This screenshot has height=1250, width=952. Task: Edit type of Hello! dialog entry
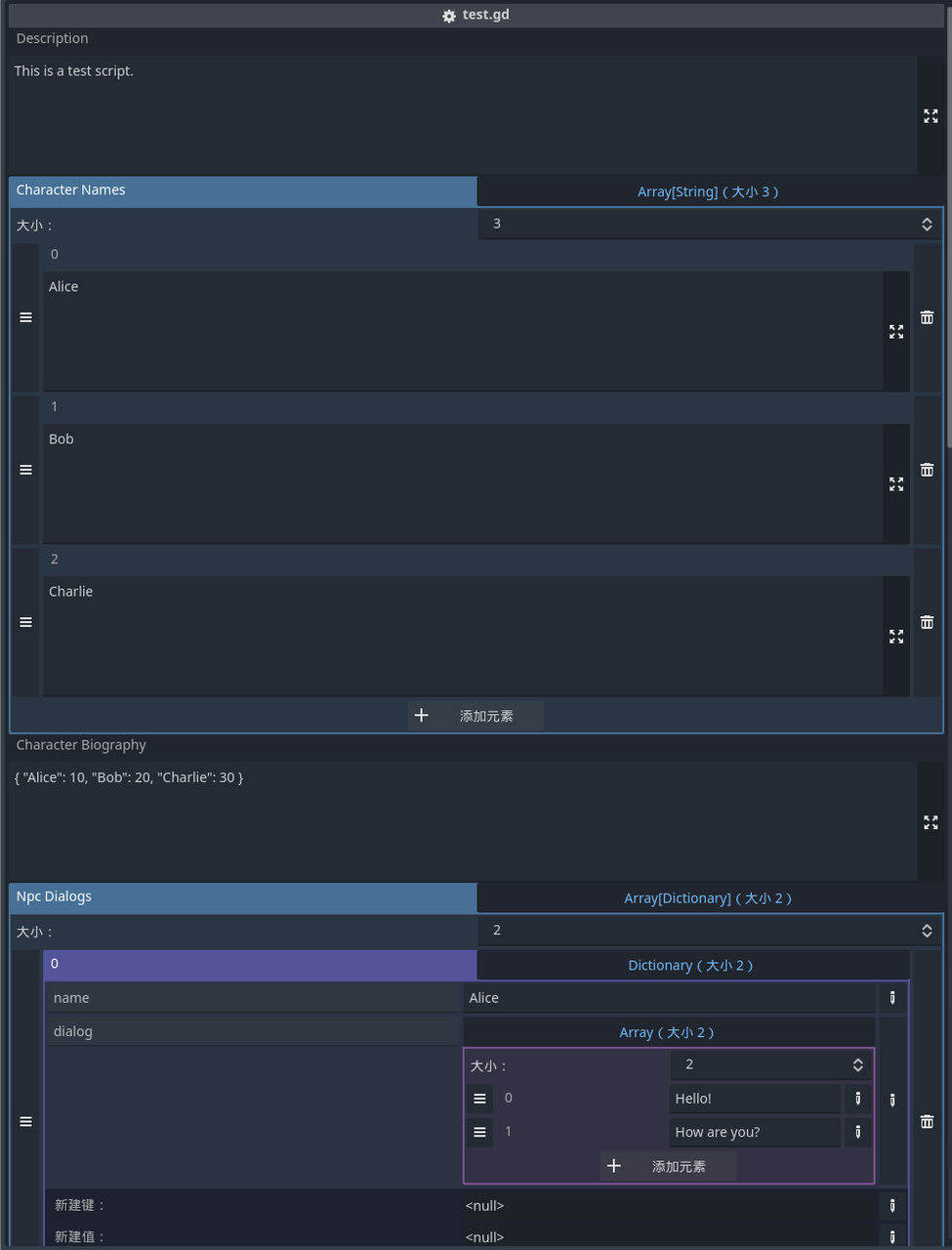pyautogui.click(x=857, y=1099)
